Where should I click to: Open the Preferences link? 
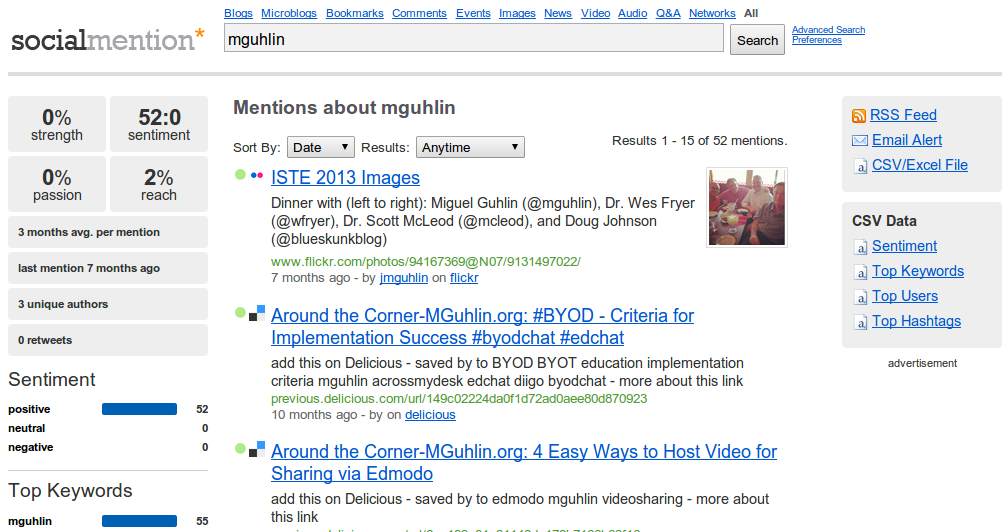[x=817, y=40]
